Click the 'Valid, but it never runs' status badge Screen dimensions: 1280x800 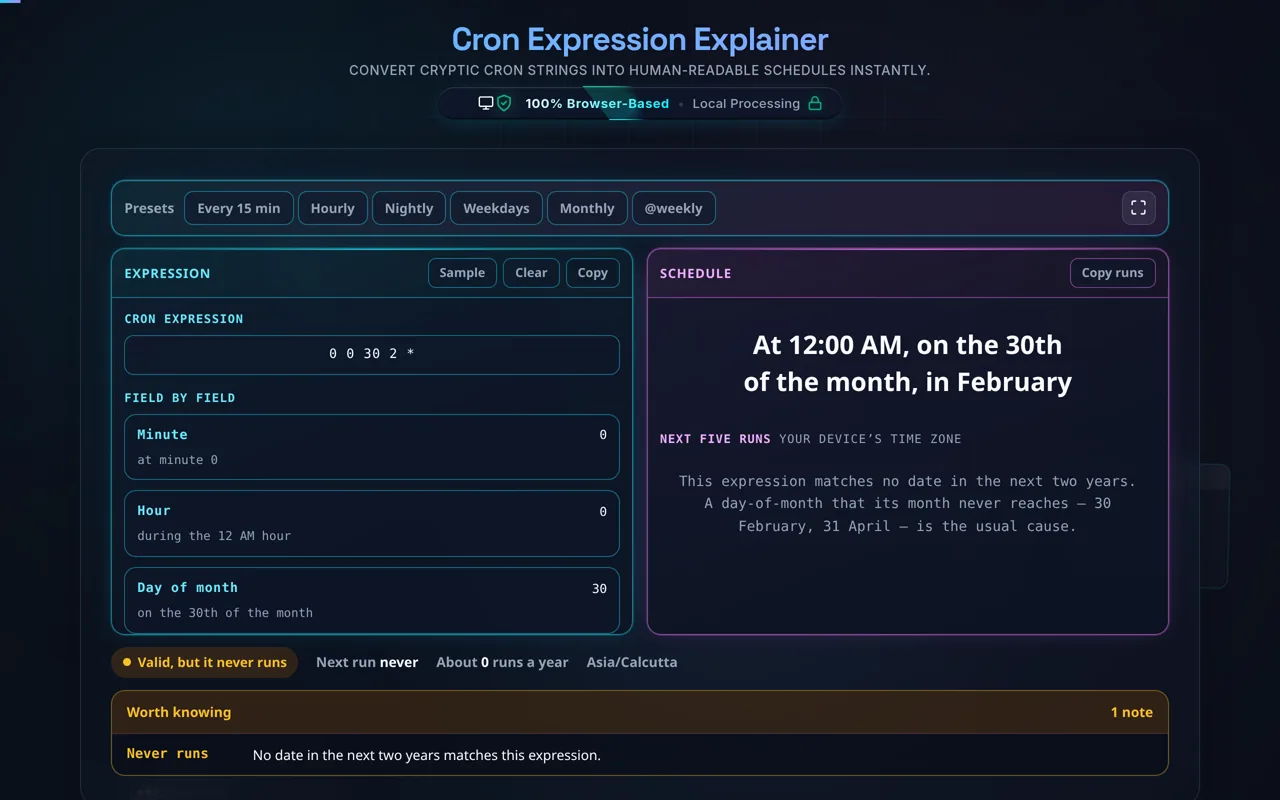[x=204, y=662]
